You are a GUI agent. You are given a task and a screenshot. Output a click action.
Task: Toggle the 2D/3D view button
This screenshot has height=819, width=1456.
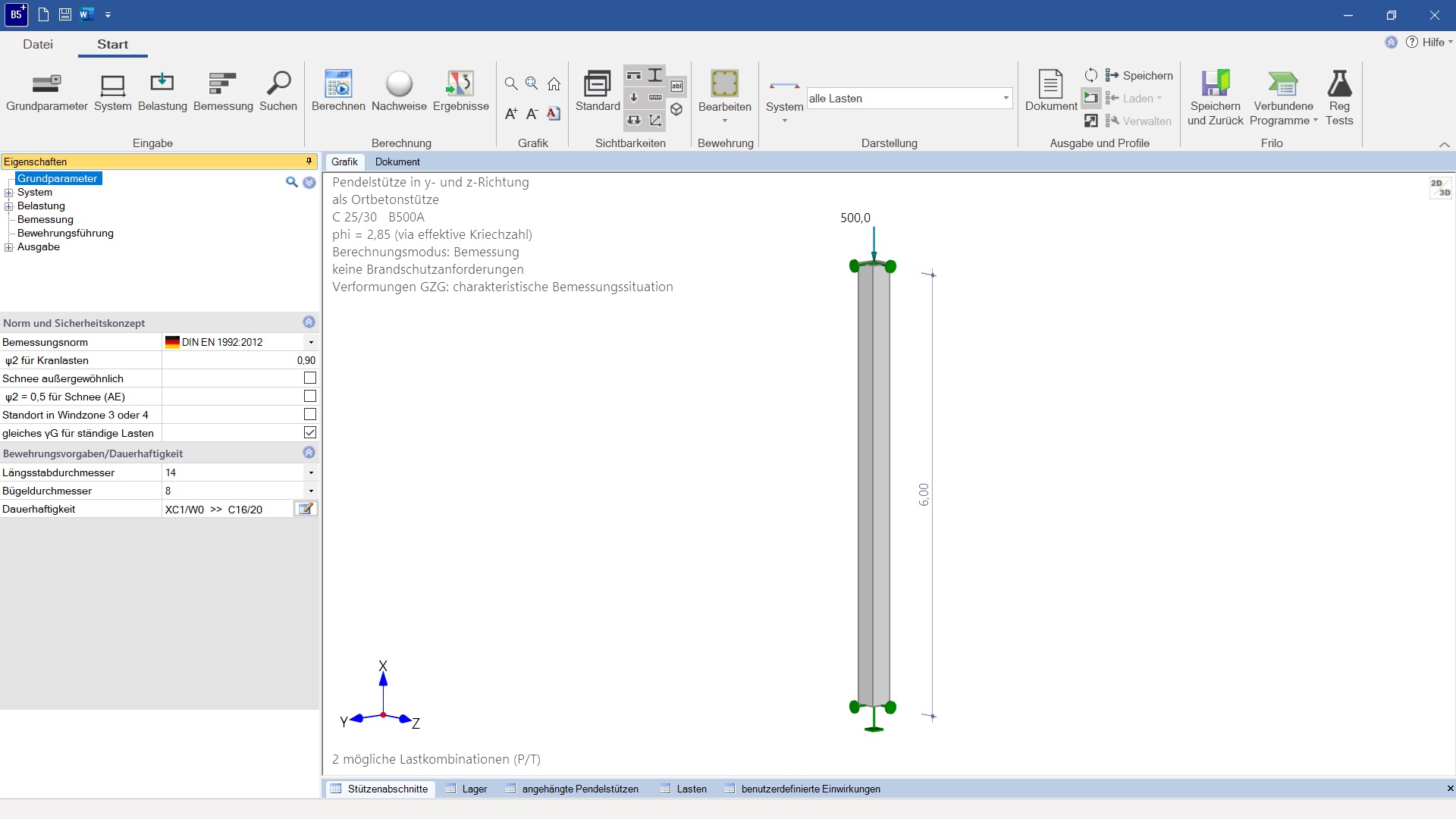point(1440,187)
